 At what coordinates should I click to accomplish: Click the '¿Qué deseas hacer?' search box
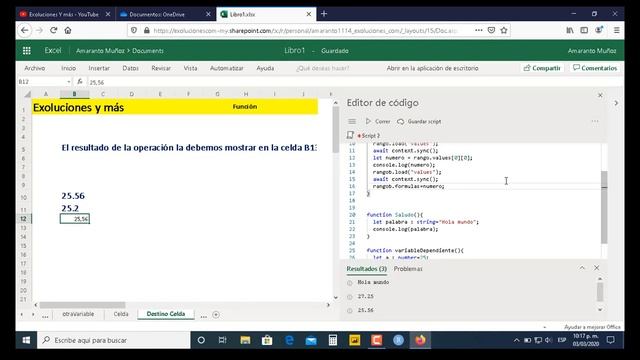pyautogui.click(x=322, y=68)
